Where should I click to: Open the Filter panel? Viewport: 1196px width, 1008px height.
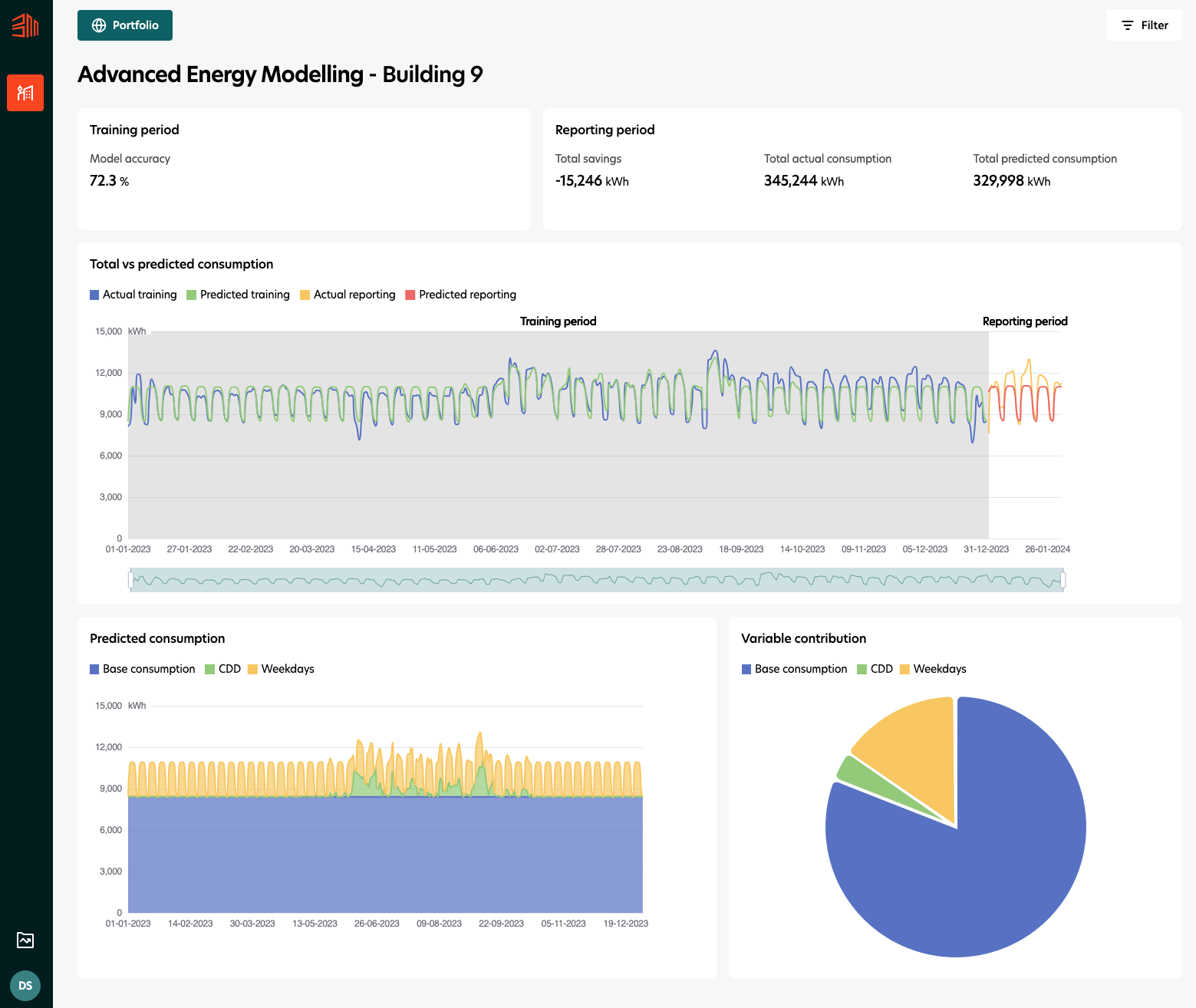click(1144, 25)
